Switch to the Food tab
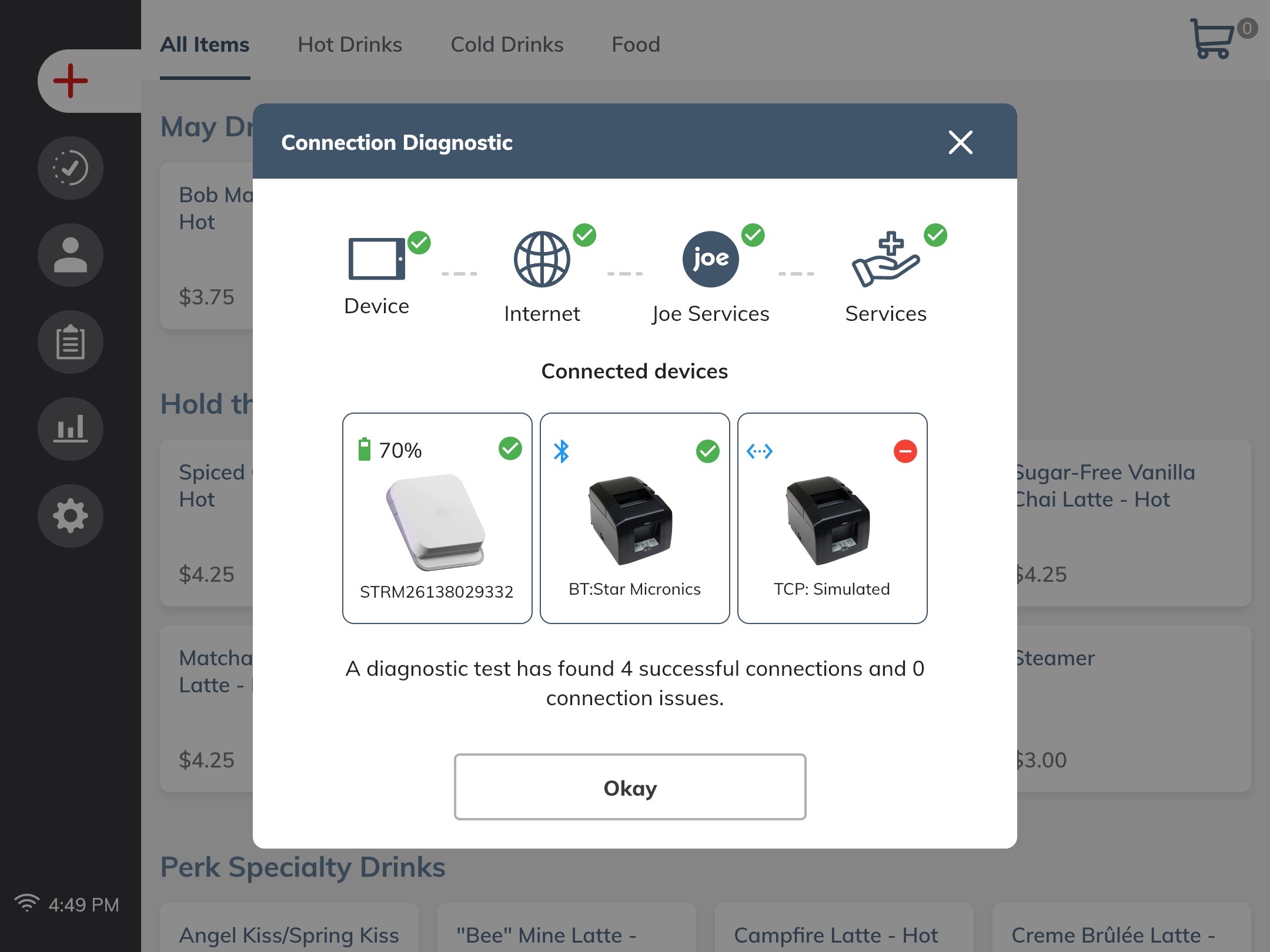 pyautogui.click(x=636, y=45)
